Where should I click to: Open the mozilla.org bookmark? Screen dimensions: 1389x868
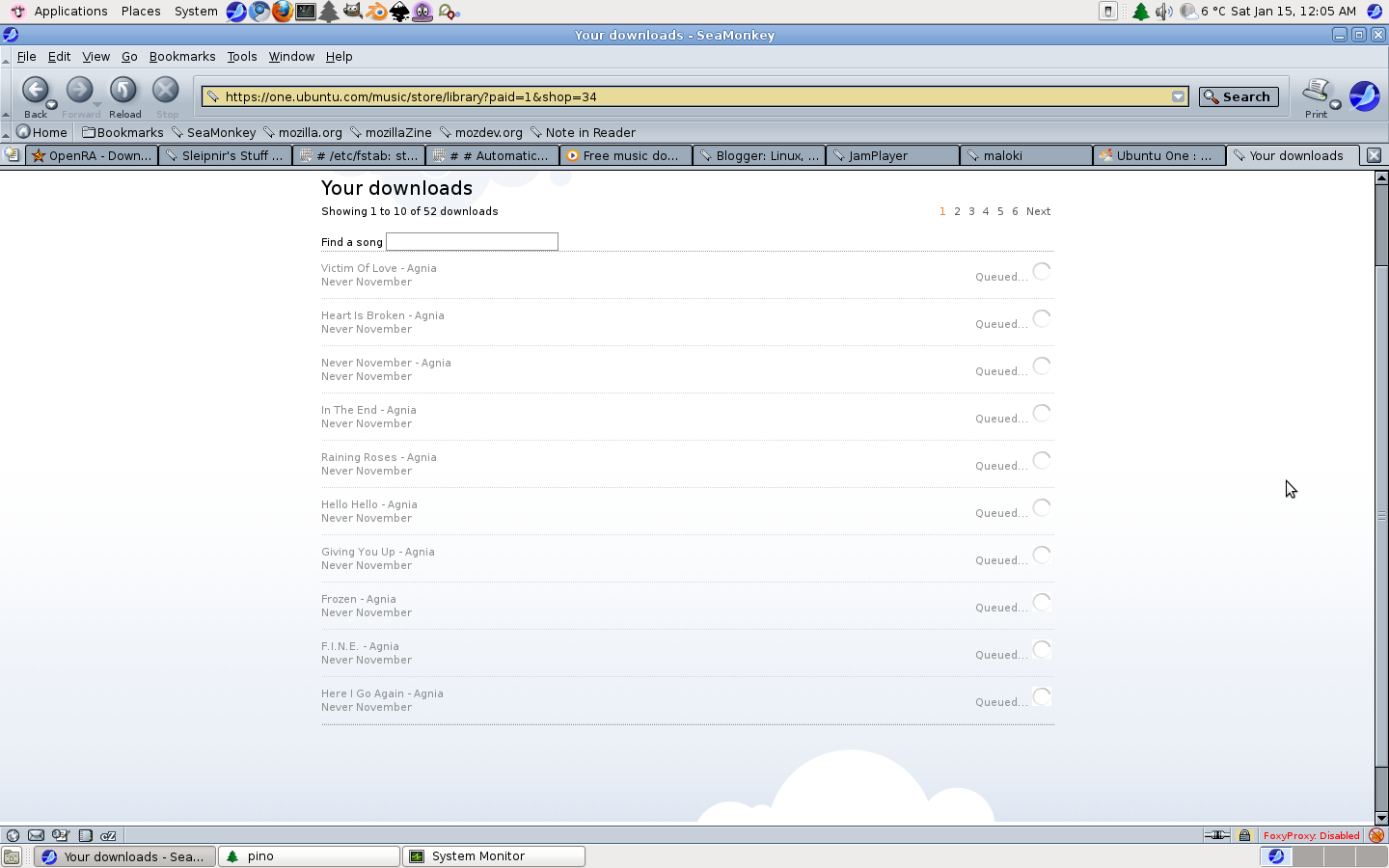[x=303, y=132]
